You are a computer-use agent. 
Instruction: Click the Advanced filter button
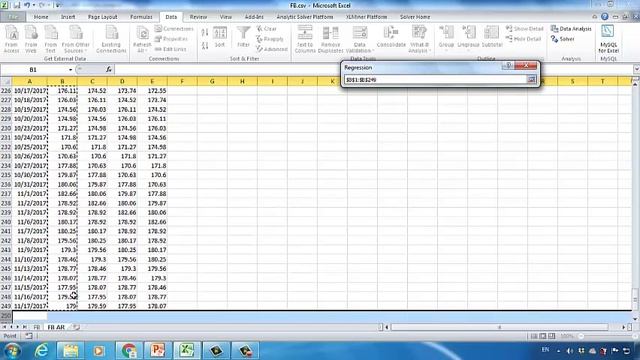coord(272,49)
